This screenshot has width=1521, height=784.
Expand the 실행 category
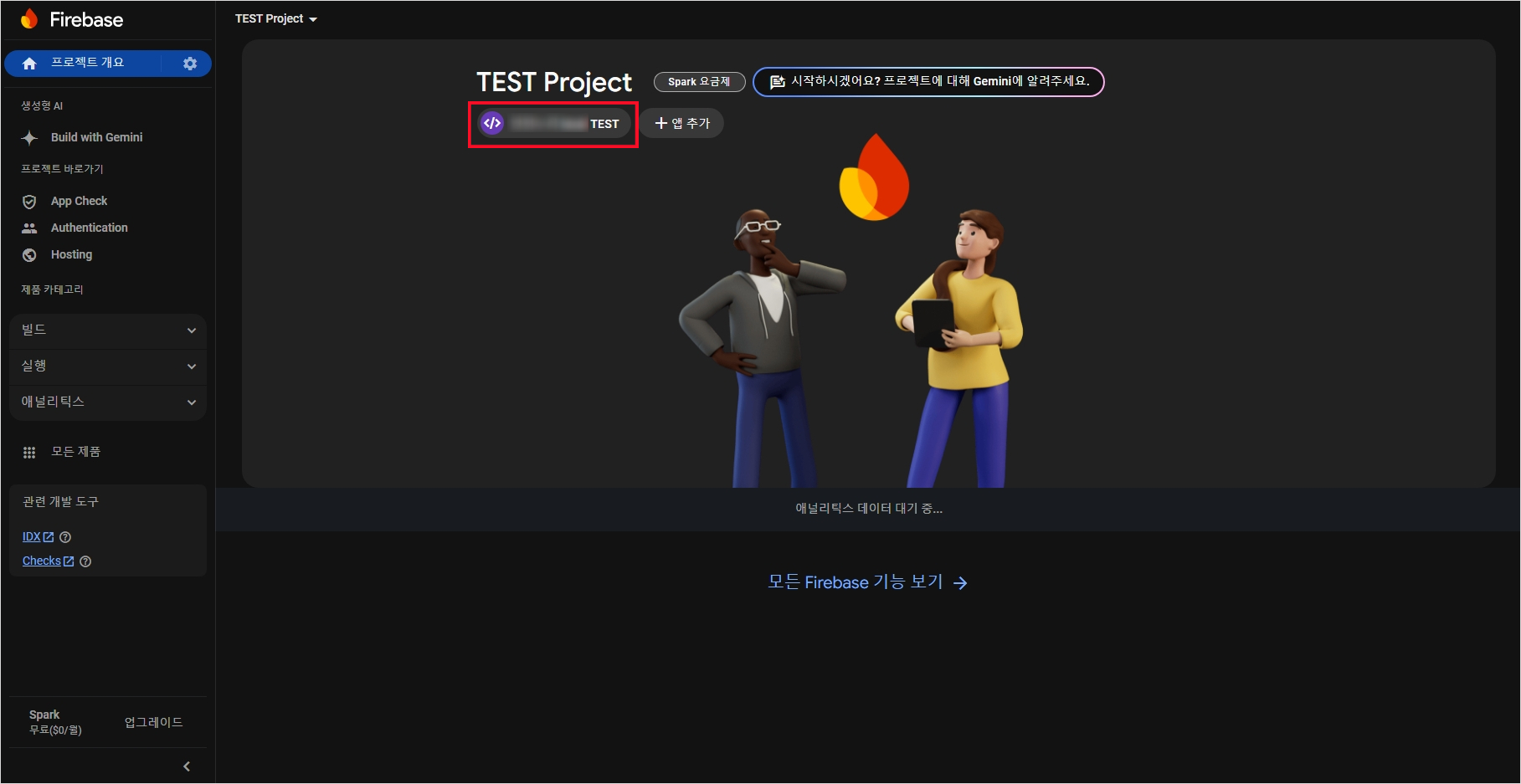click(x=108, y=366)
